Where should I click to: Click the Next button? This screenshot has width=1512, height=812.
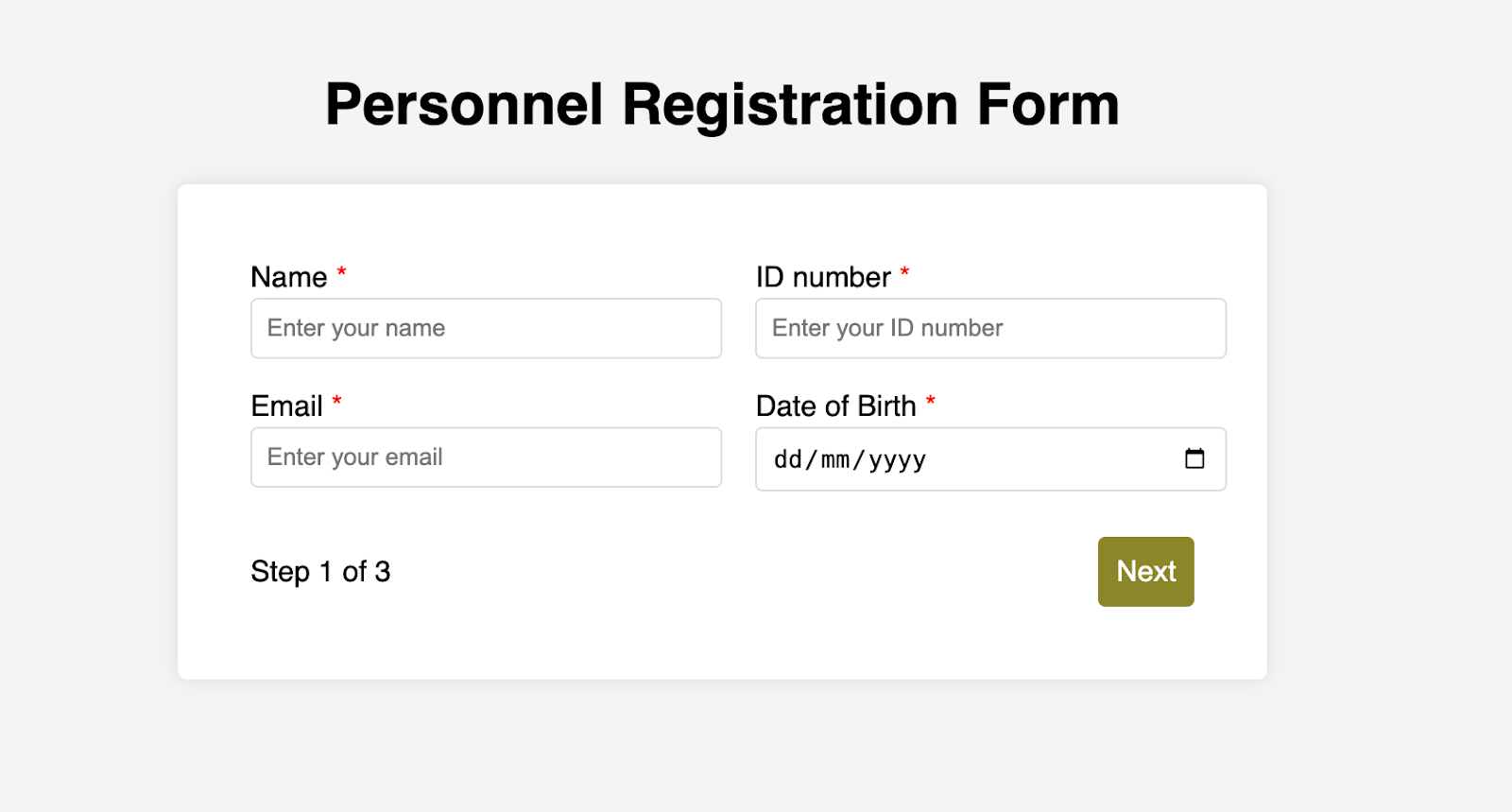1145,571
